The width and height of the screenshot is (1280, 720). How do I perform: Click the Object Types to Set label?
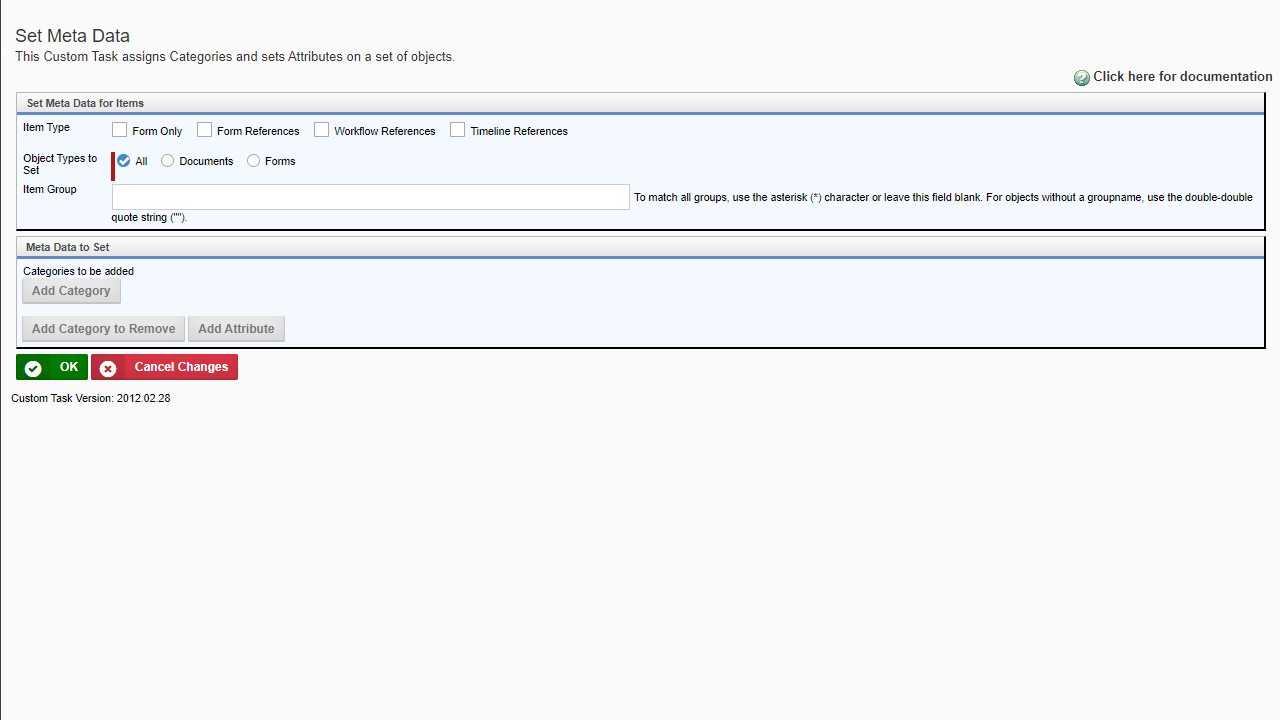(61, 164)
